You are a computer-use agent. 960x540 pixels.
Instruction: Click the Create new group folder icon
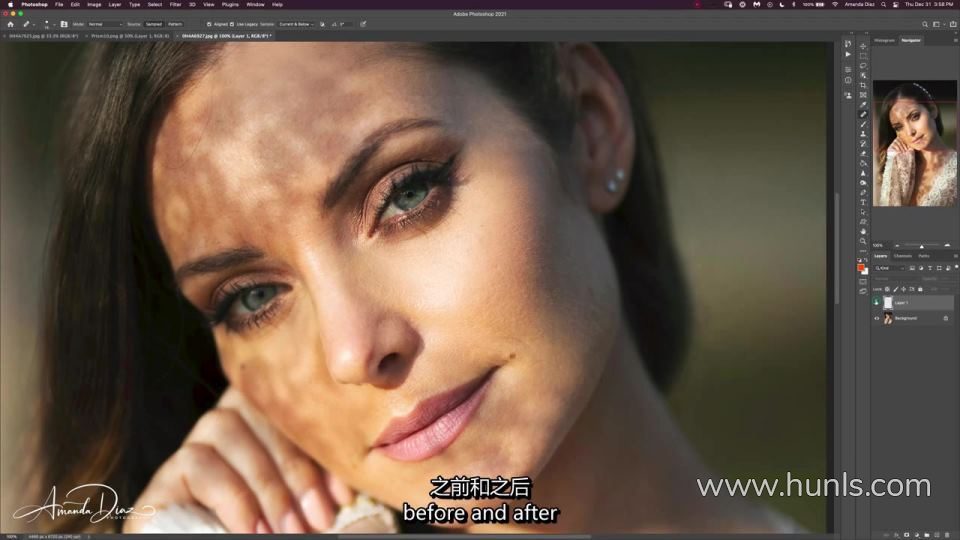927,534
